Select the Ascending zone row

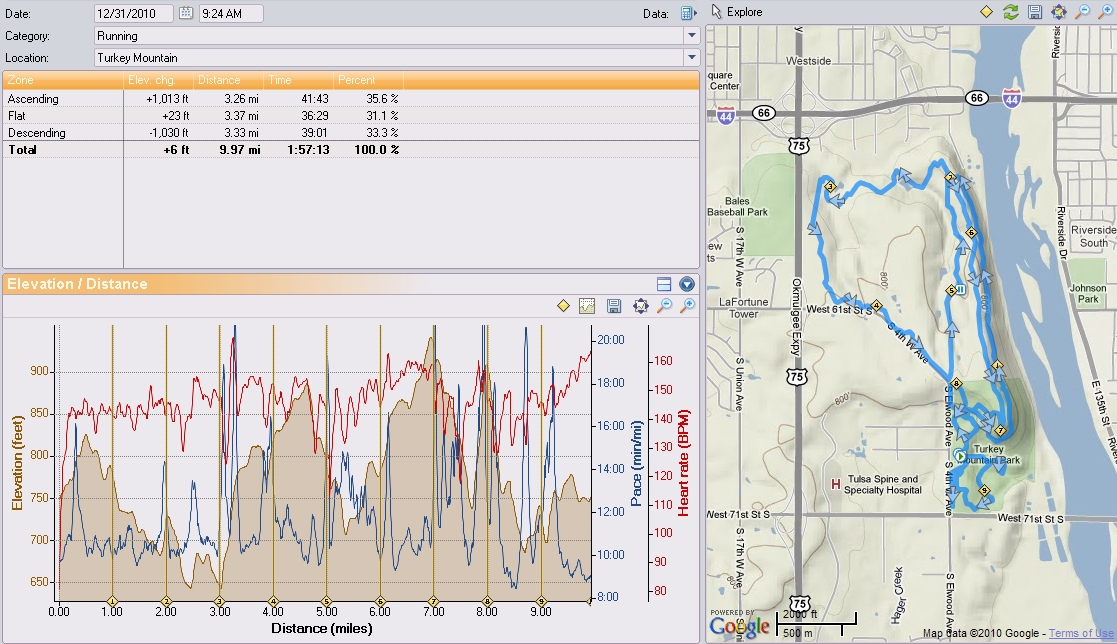tap(350, 99)
